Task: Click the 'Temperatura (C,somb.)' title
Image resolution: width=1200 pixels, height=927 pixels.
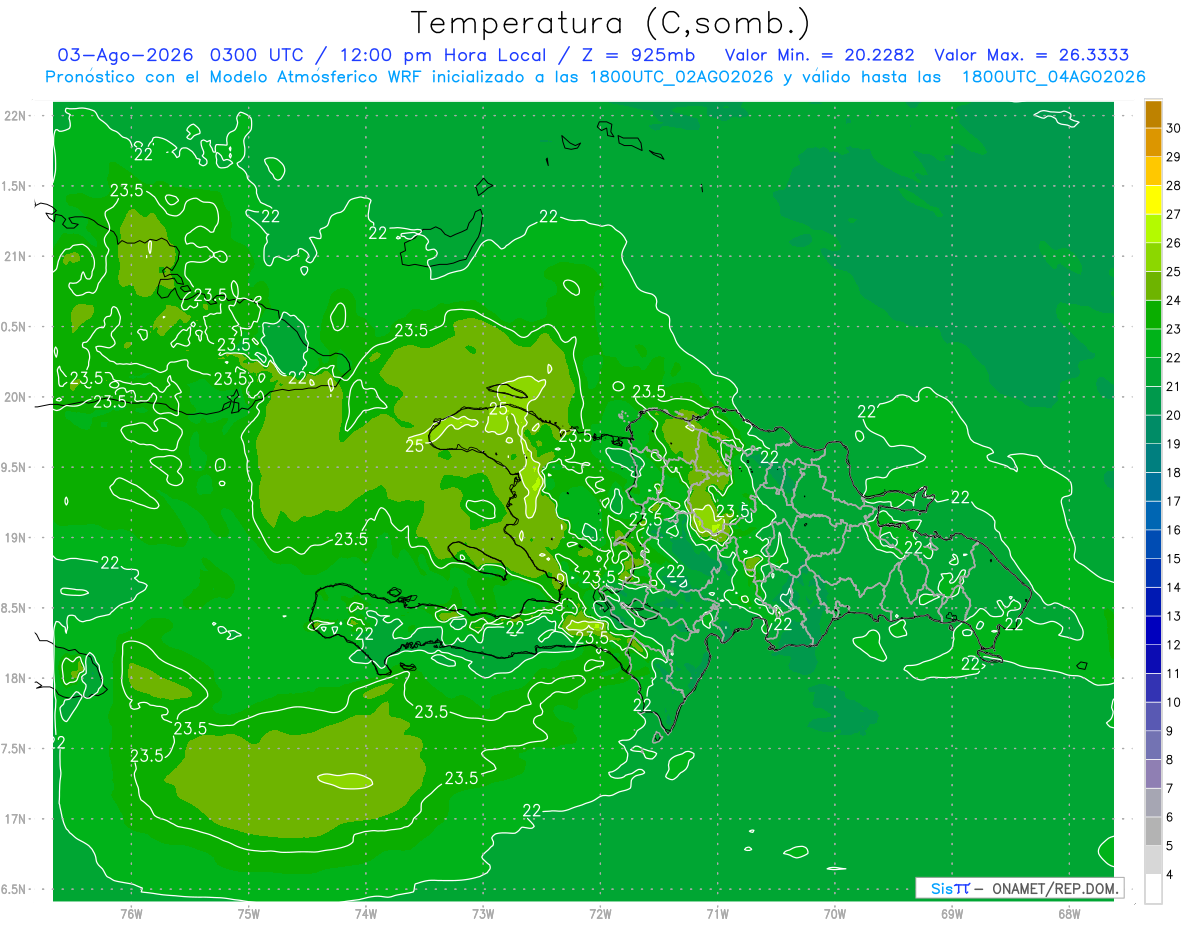Action: (611, 23)
